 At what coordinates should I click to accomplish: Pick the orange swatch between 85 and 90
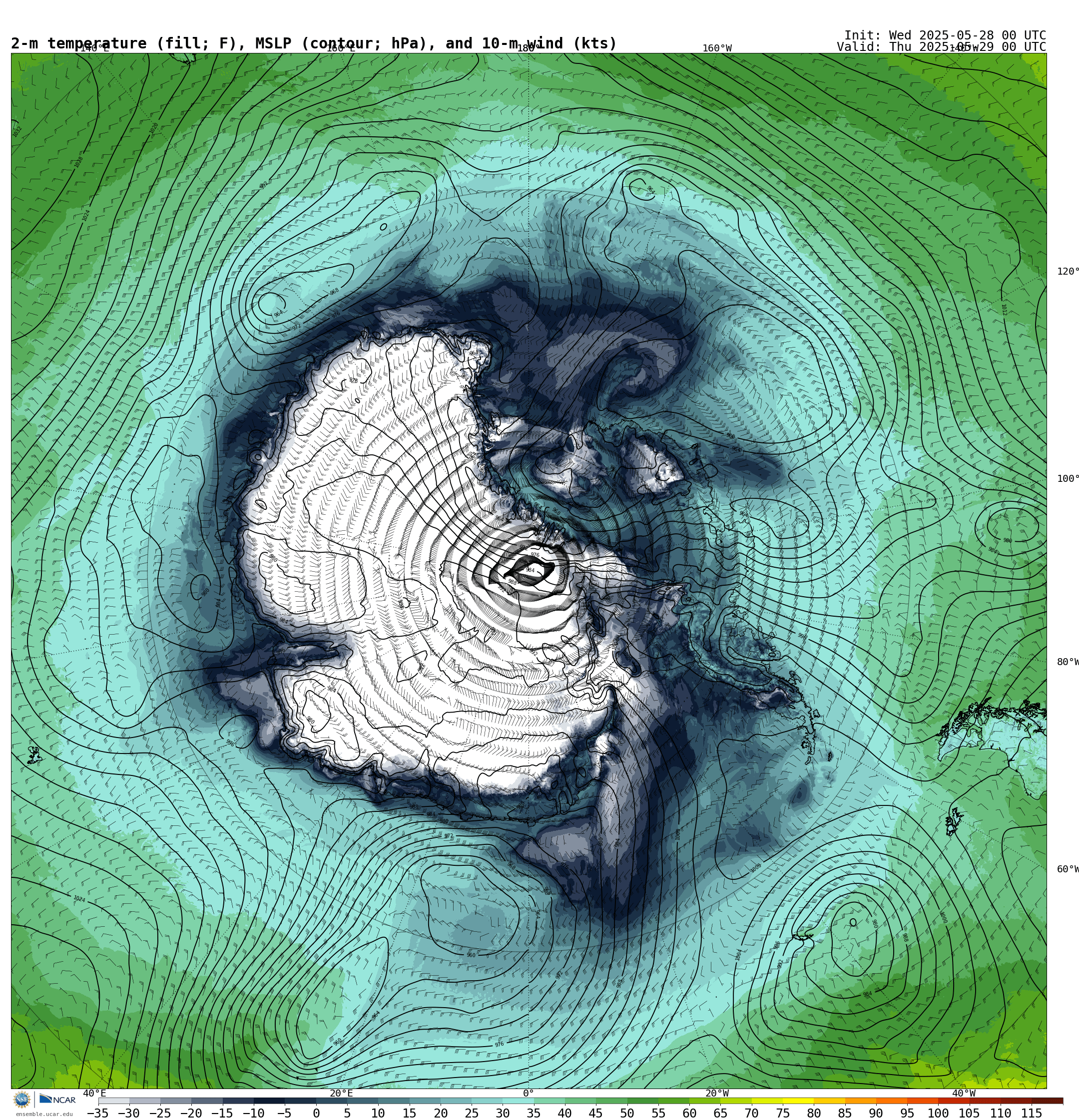(x=860, y=1101)
